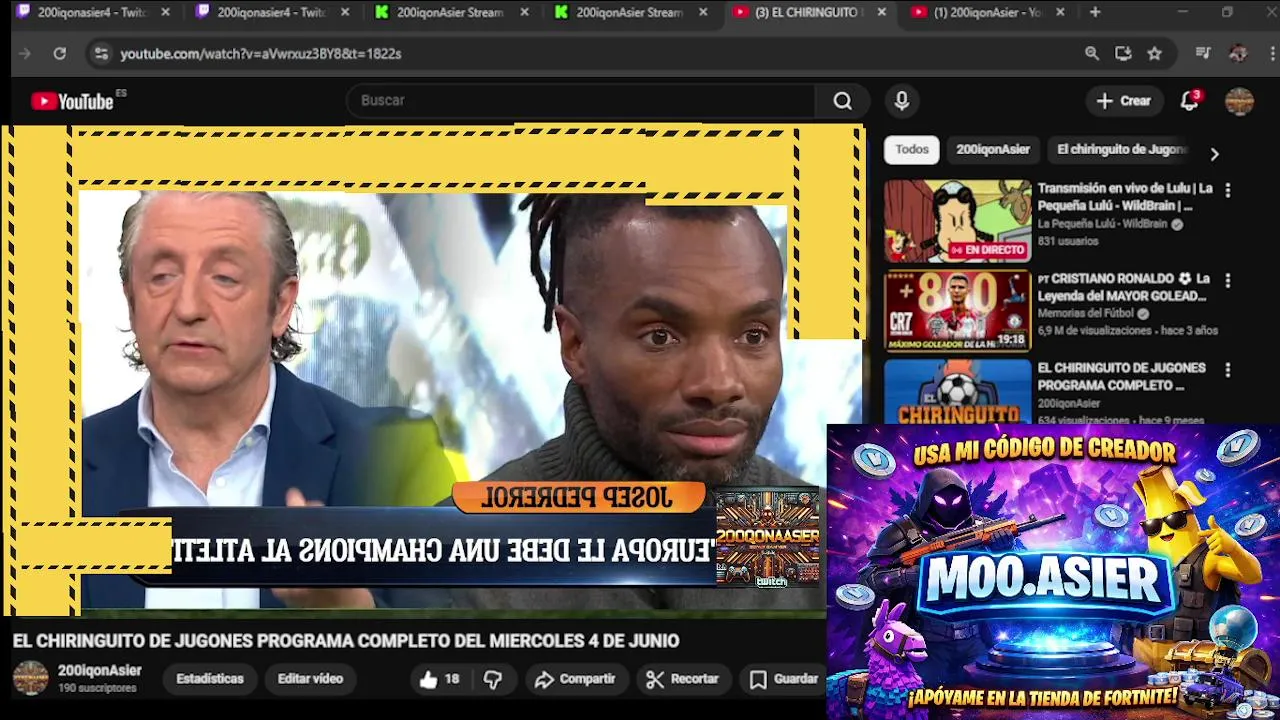Close the EL CHIRINGUITO tab
The height and width of the screenshot is (720, 1280).
(881, 13)
